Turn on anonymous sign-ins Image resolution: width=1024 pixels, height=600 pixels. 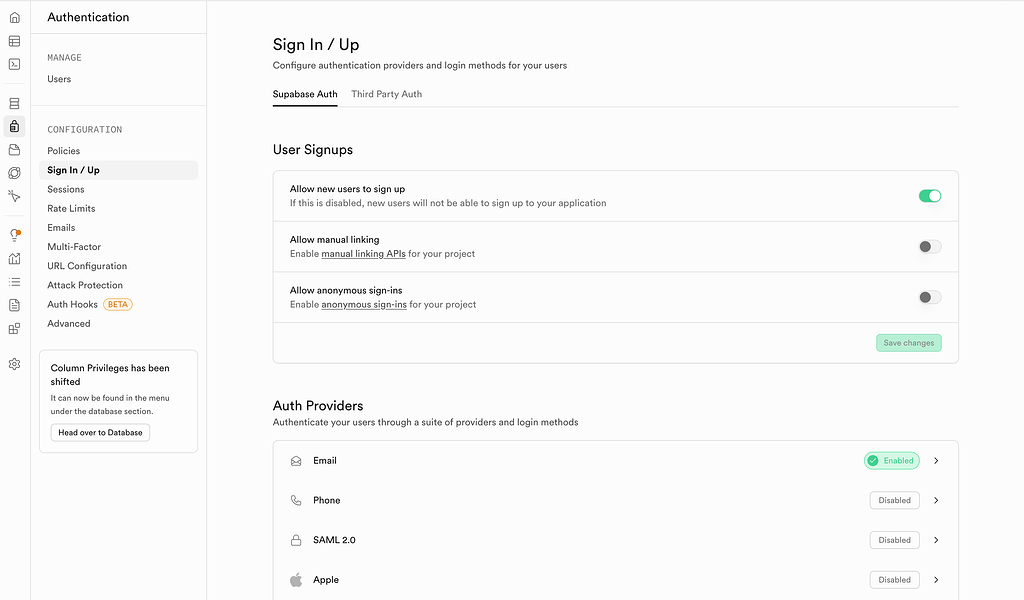pos(929,296)
